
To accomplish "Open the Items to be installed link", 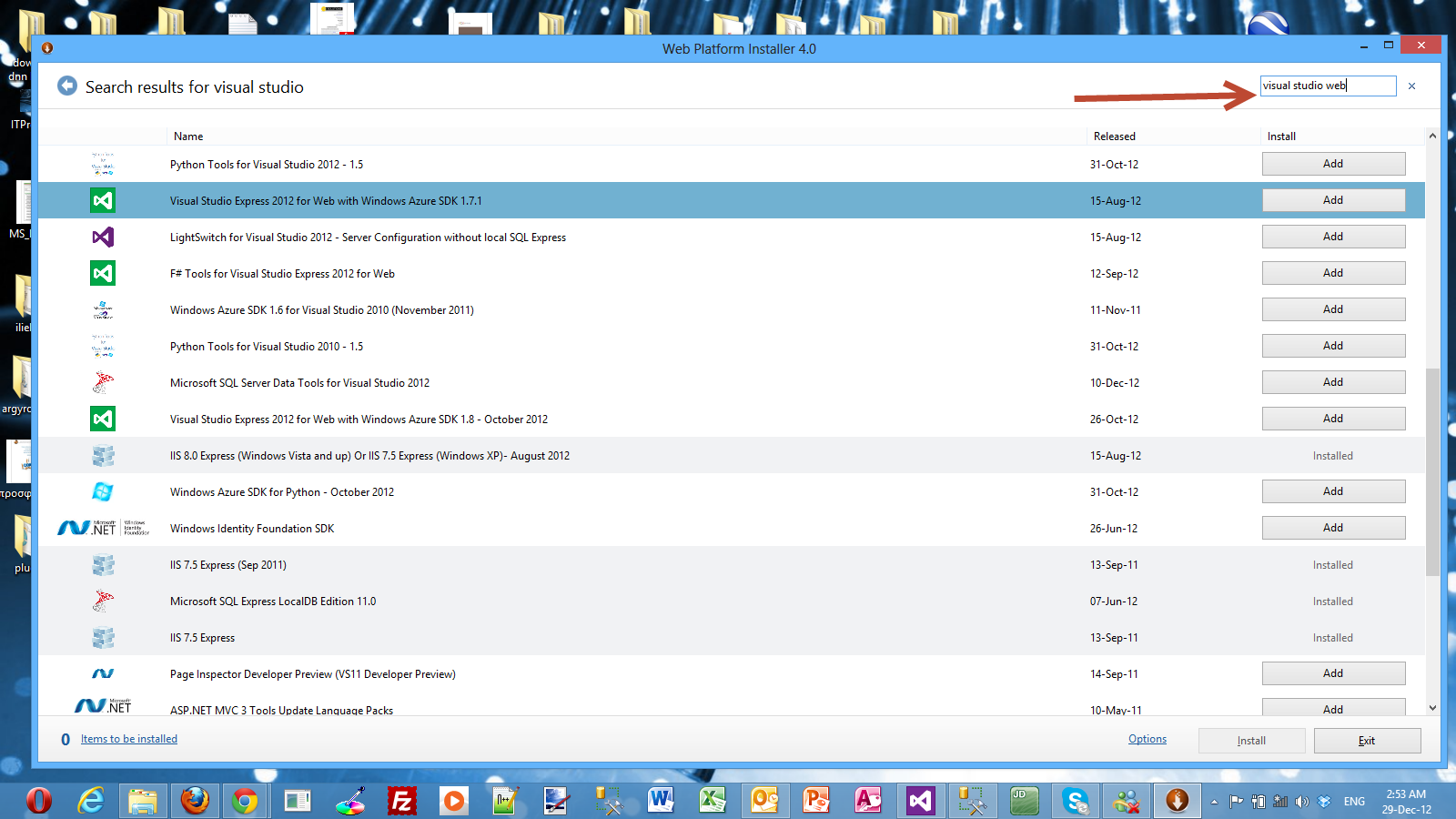I will [129, 739].
